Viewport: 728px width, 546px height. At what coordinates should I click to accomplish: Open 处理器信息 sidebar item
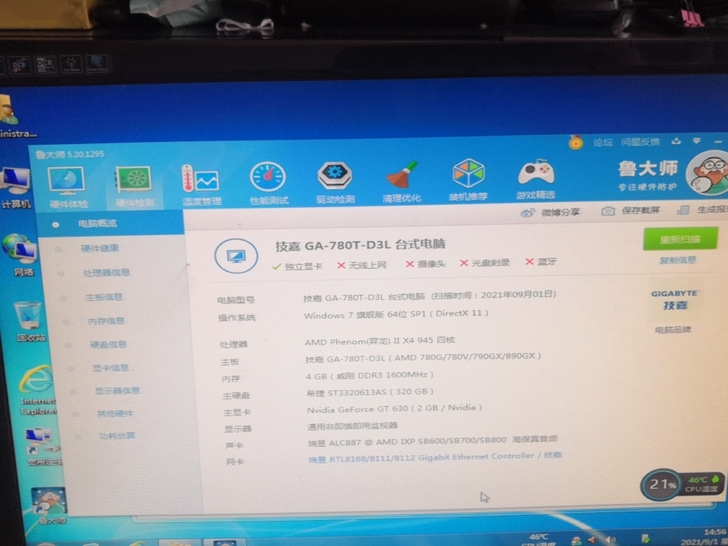click(x=106, y=273)
